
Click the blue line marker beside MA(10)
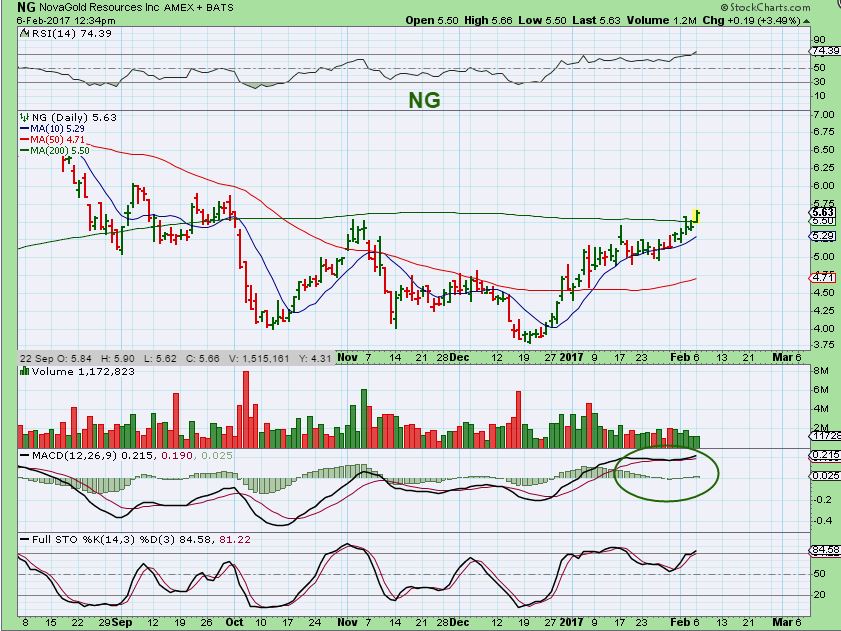25,129
